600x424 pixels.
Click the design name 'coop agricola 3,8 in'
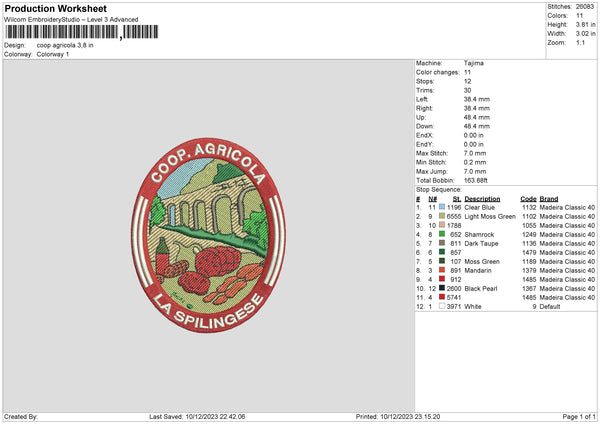tap(65, 45)
